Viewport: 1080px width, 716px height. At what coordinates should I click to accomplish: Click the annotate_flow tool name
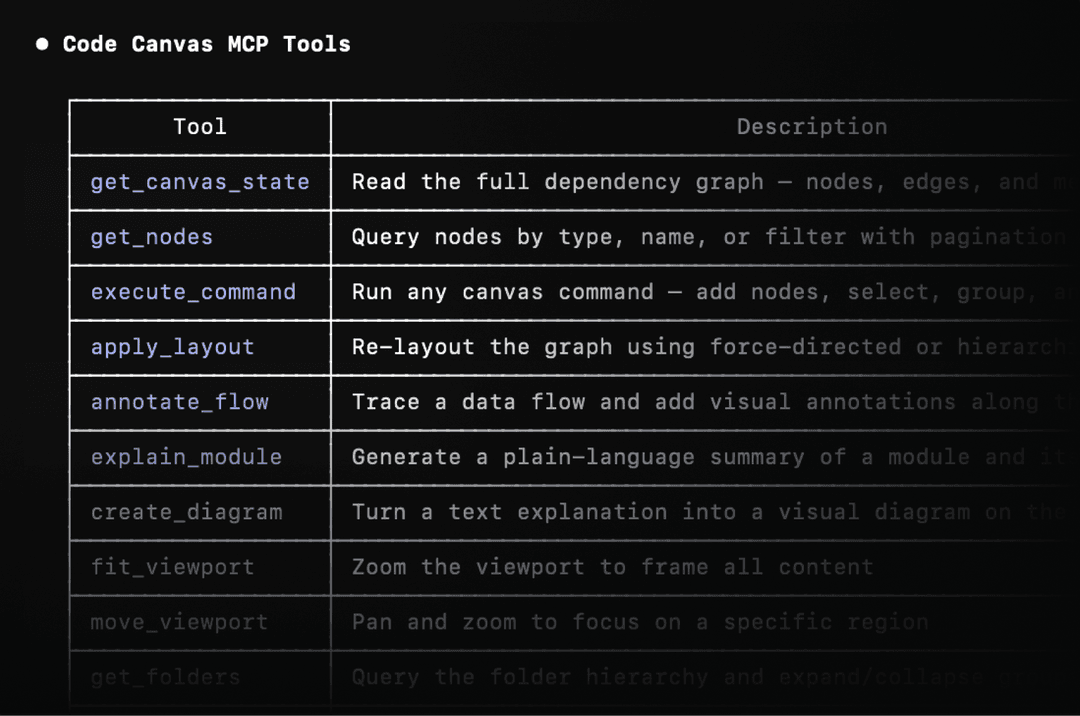point(180,402)
